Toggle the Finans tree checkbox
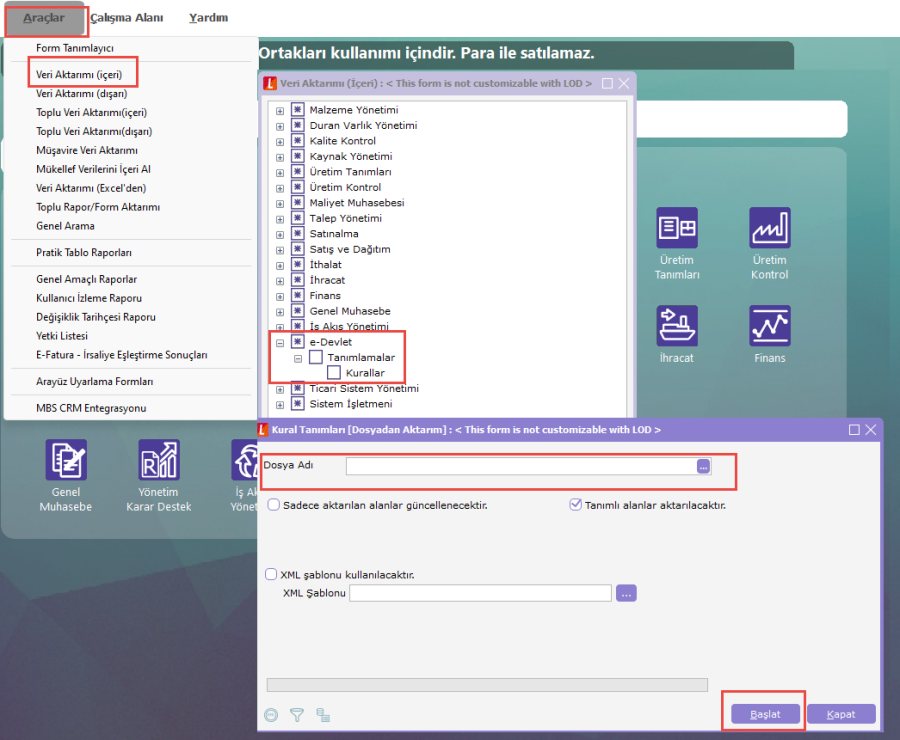This screenshot has height=740, width=900. [297, 295]
